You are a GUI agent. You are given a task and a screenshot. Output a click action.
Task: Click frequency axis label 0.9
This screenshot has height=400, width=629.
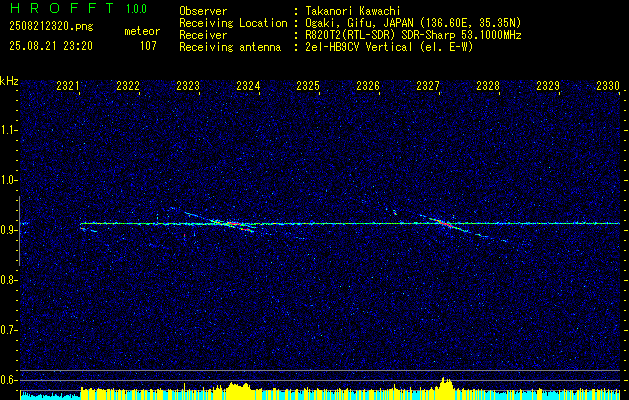pos(8,230)
